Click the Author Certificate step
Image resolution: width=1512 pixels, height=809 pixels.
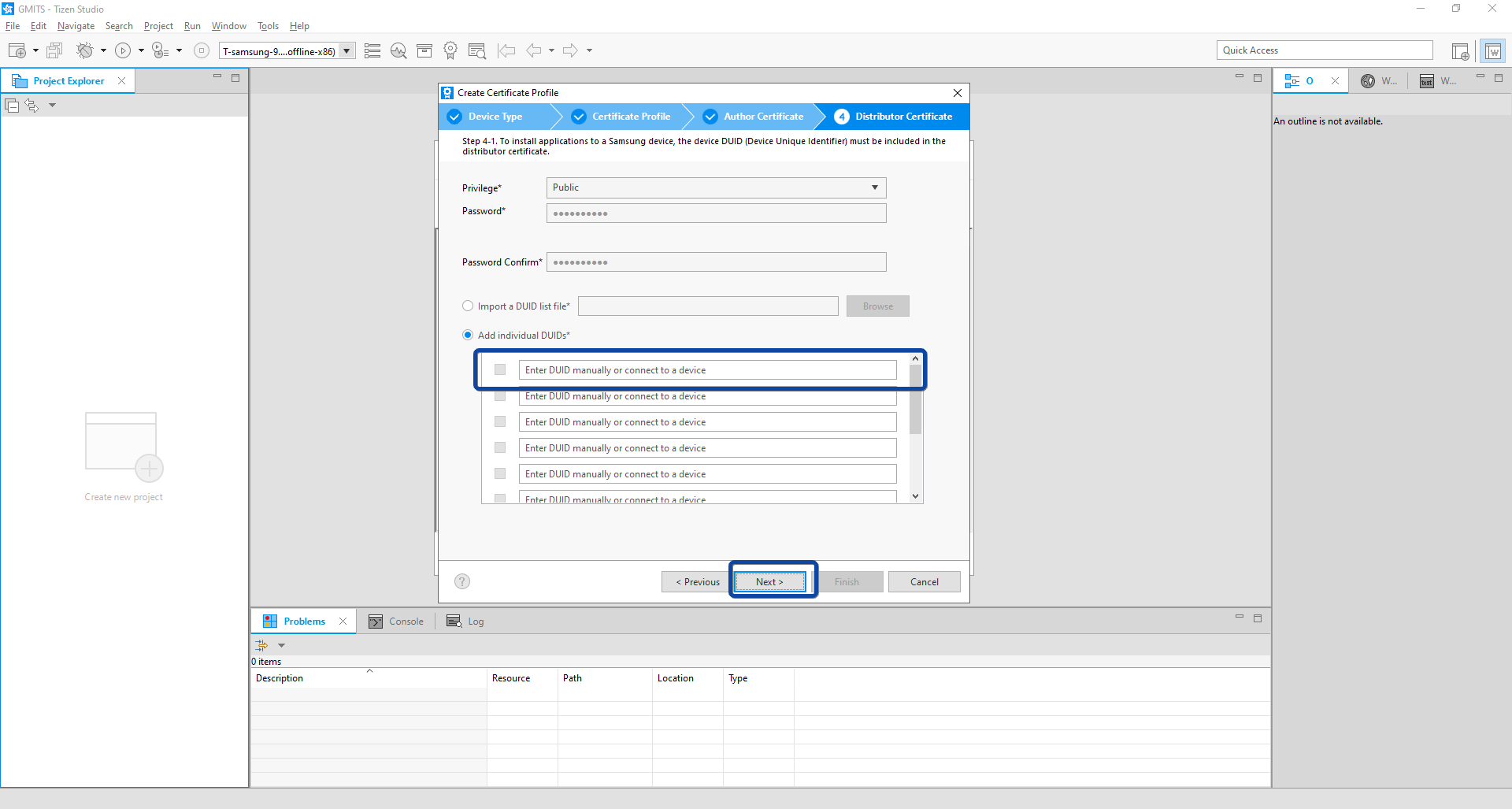pyautogui.click(x=754, y=117)
